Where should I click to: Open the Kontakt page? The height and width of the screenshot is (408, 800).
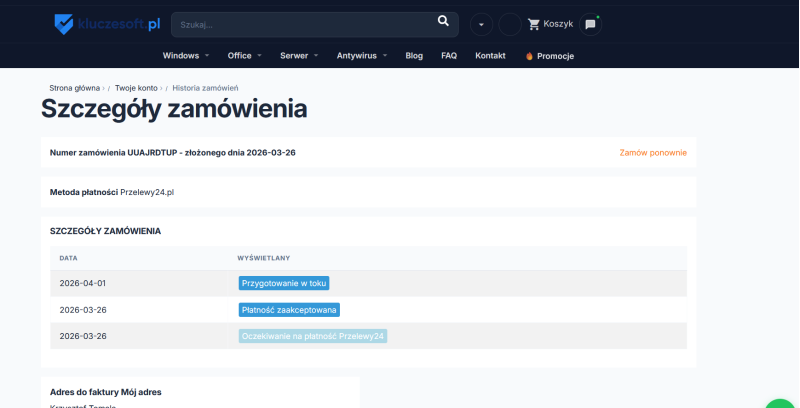click(x=490, y=56)
